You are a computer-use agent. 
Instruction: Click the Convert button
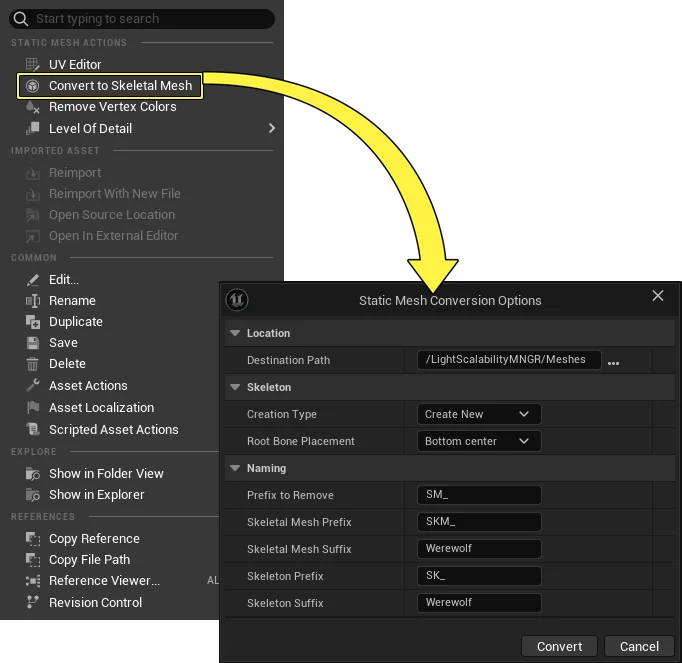pyautogui.click(x=559, y=646)
